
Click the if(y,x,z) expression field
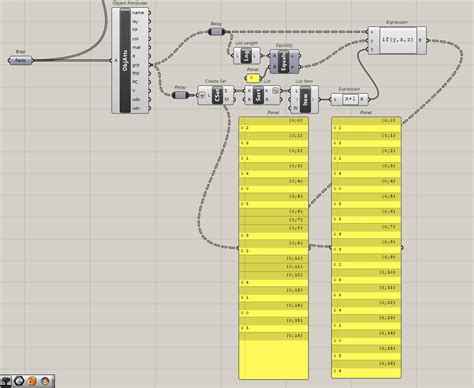point(398,40)
